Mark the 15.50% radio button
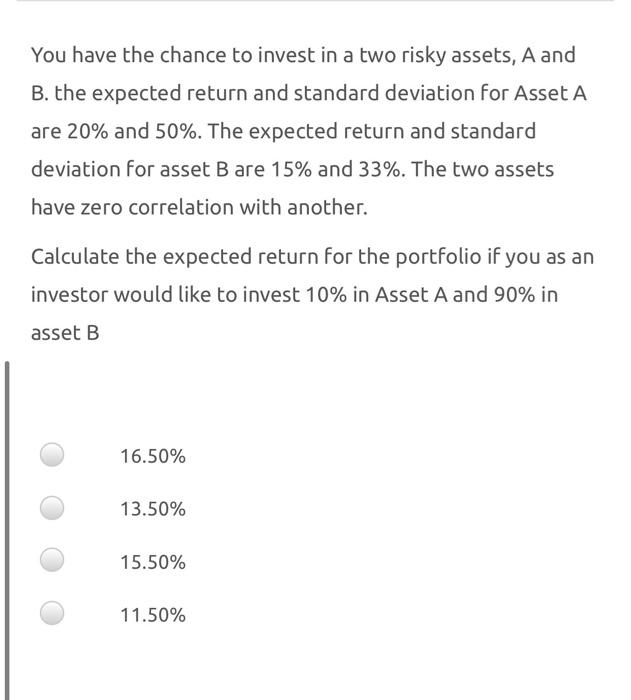This screenshot has width=631, height=700. pyautogui.click(x=52, y=560)
